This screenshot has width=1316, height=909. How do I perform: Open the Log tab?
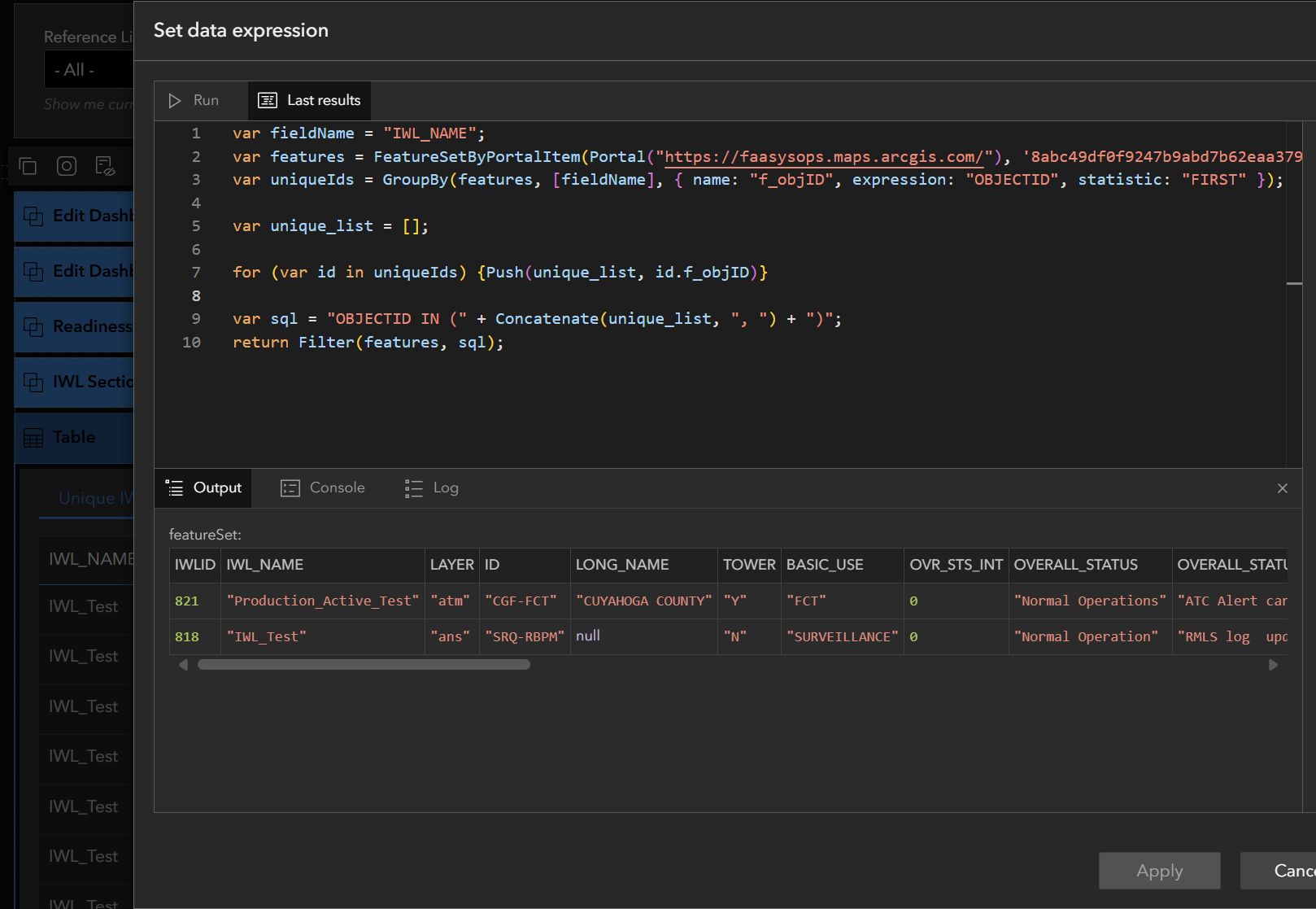(x=433, y=488)
